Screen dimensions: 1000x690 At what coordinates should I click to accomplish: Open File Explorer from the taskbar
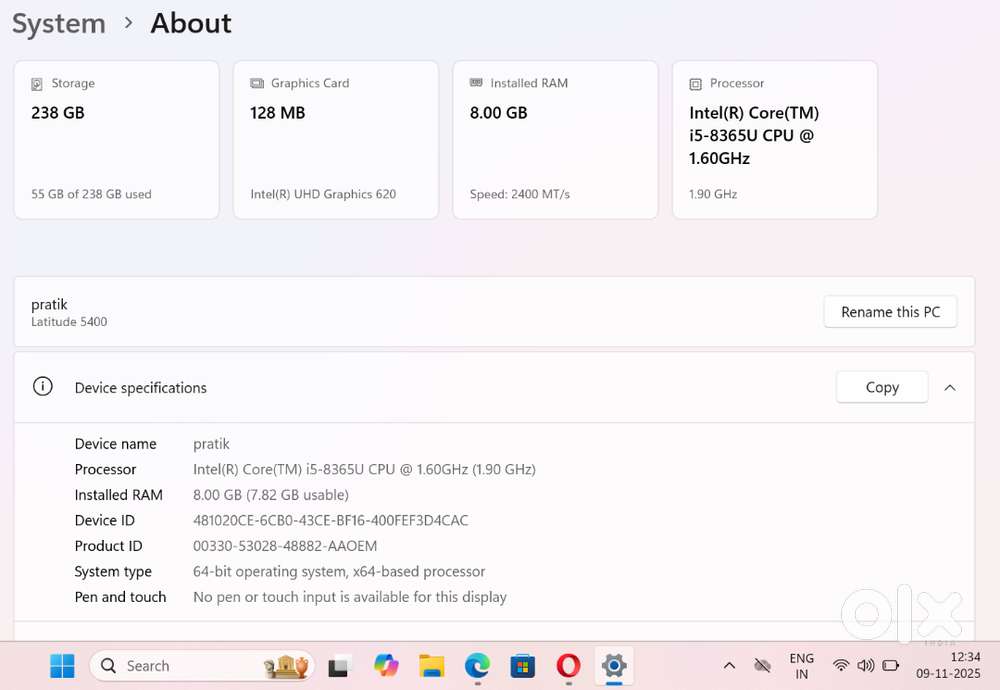click(432, 665)
